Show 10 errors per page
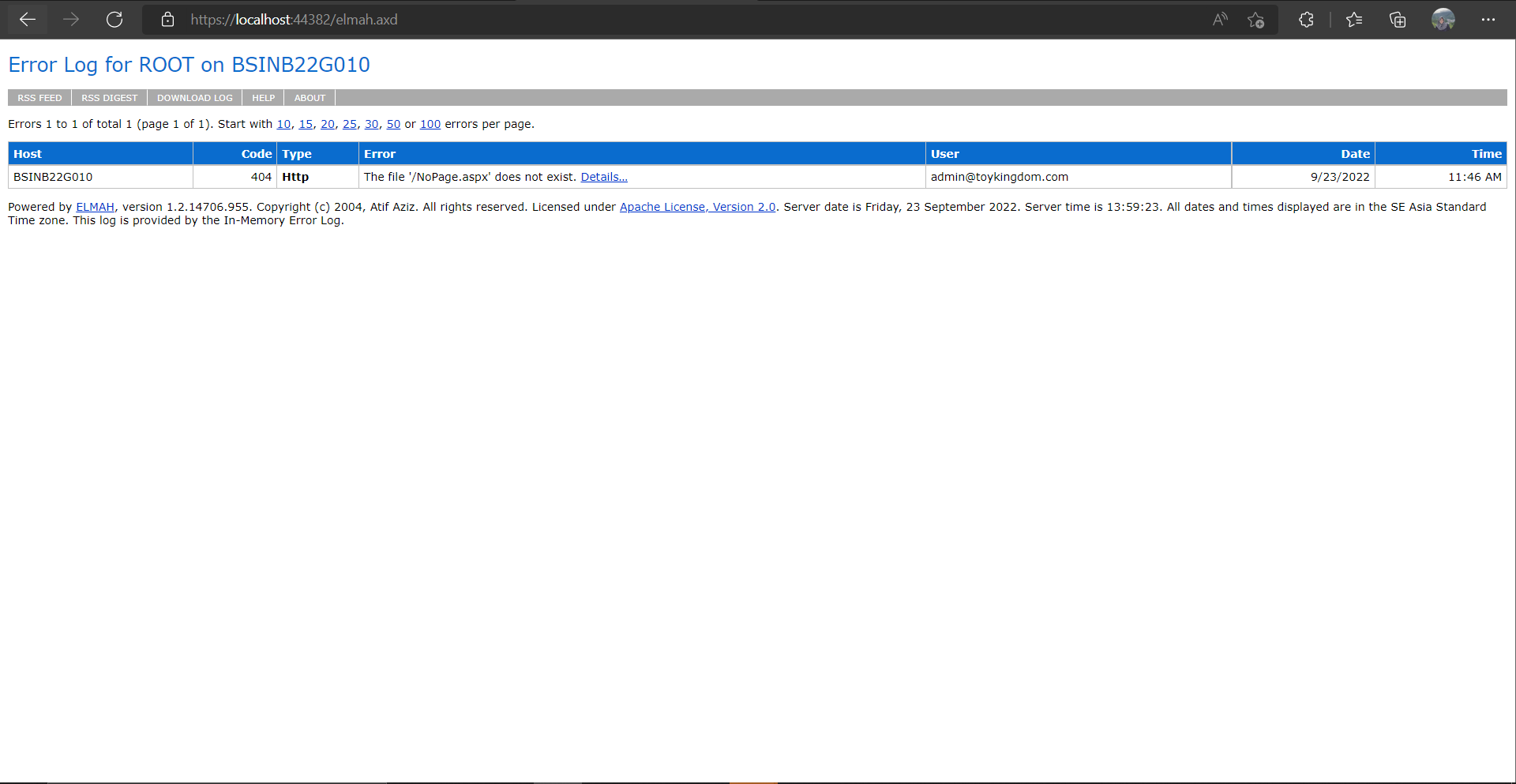The height and width of the screenshot is (784, 1516). pos(283,124)
